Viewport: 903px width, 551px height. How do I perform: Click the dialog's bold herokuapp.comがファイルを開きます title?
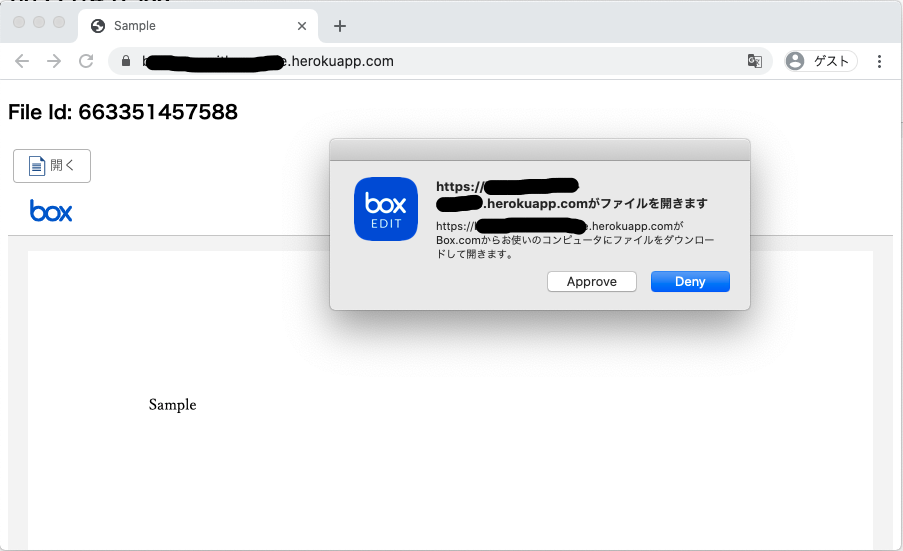pyautogui.click(x=571, y=195)
